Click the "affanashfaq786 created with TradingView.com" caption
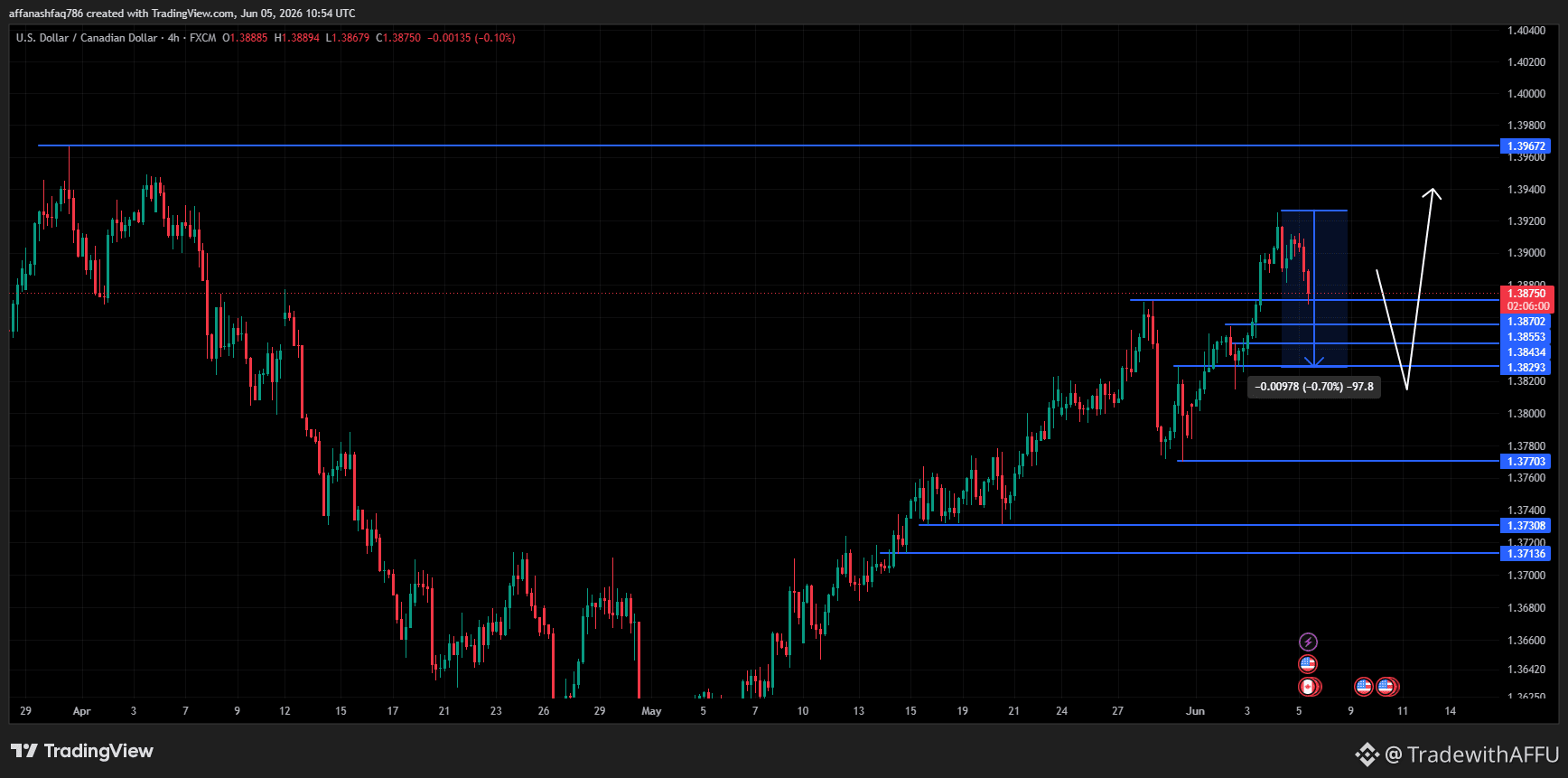Screen dimensions: 1568x778 121,14
